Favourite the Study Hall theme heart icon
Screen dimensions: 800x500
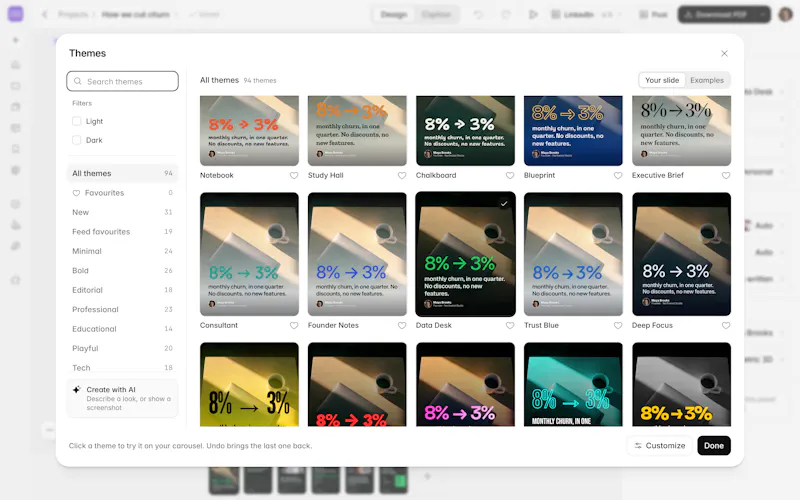pyautogui.click(x=402, y=176)
